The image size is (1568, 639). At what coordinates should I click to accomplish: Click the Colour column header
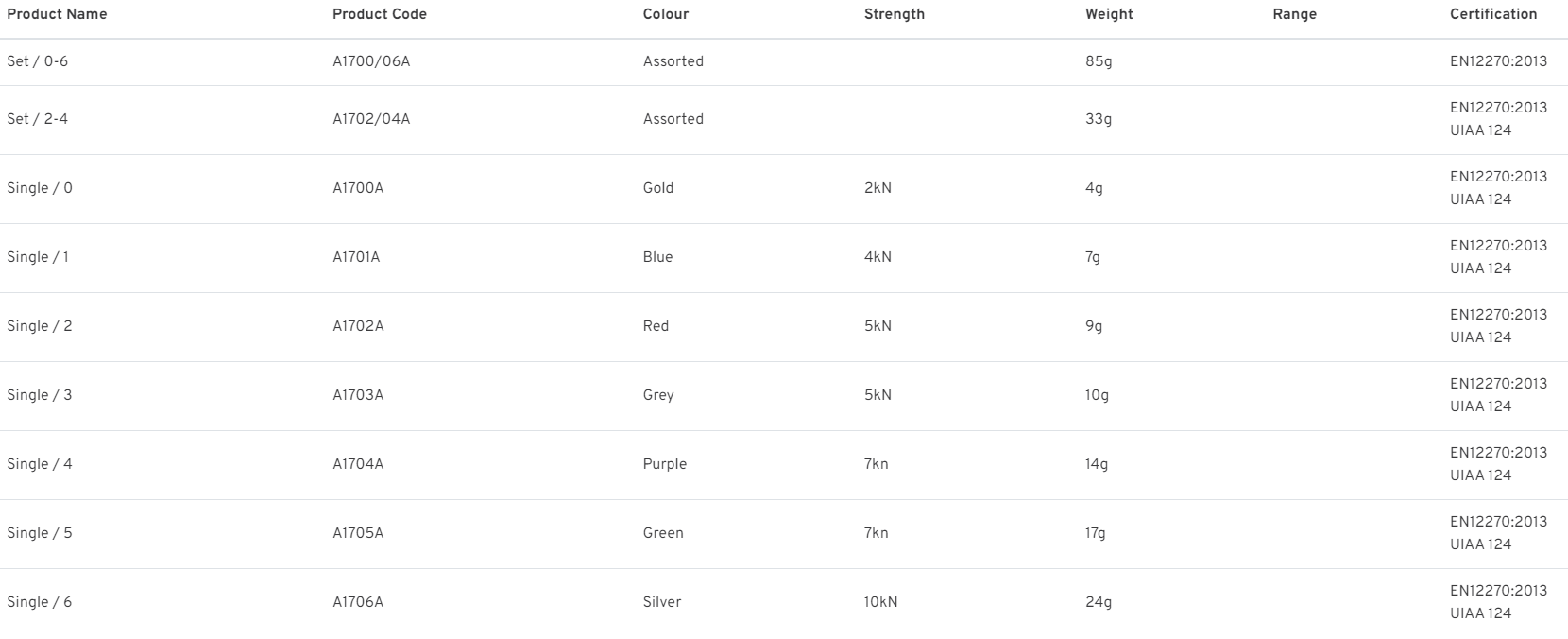click(x=666, y=14)
